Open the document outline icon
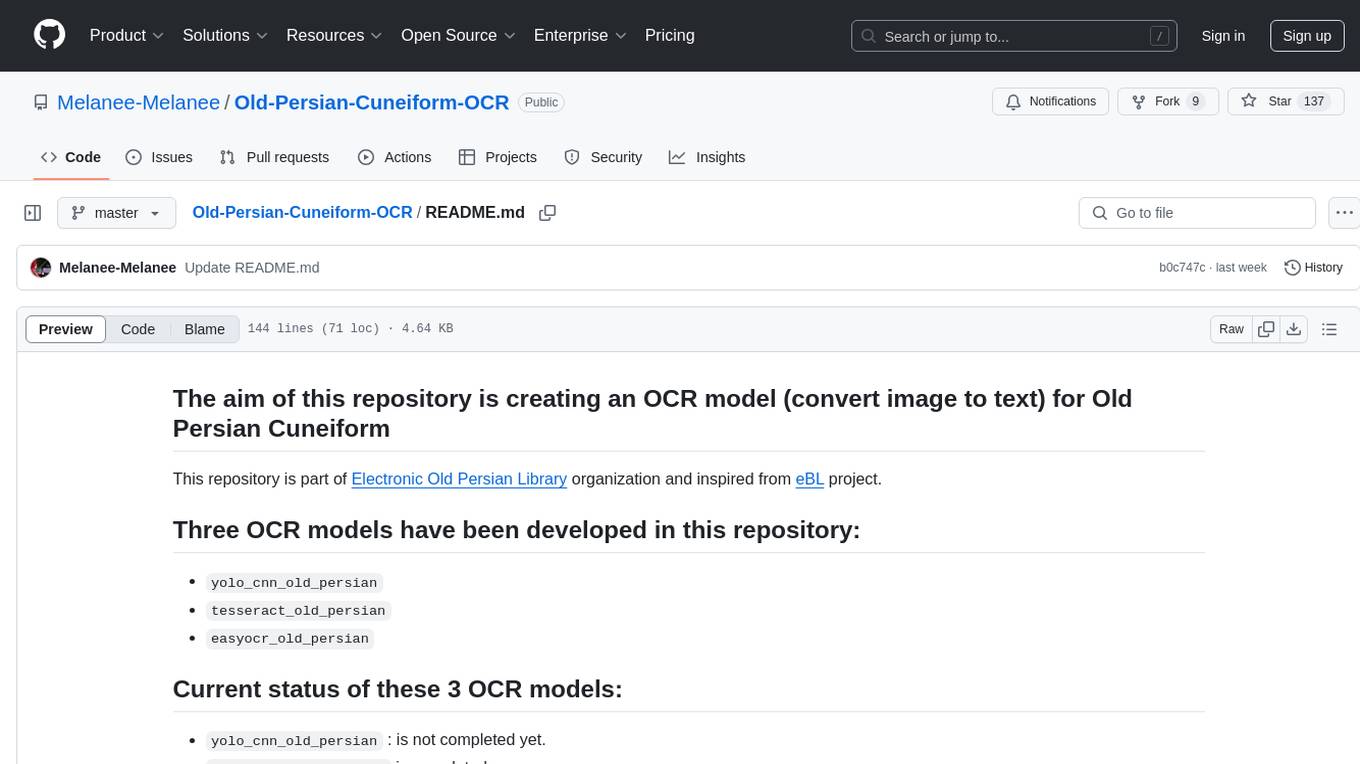The width and height of the screenshot is (1360, 764). (1330, 329)
